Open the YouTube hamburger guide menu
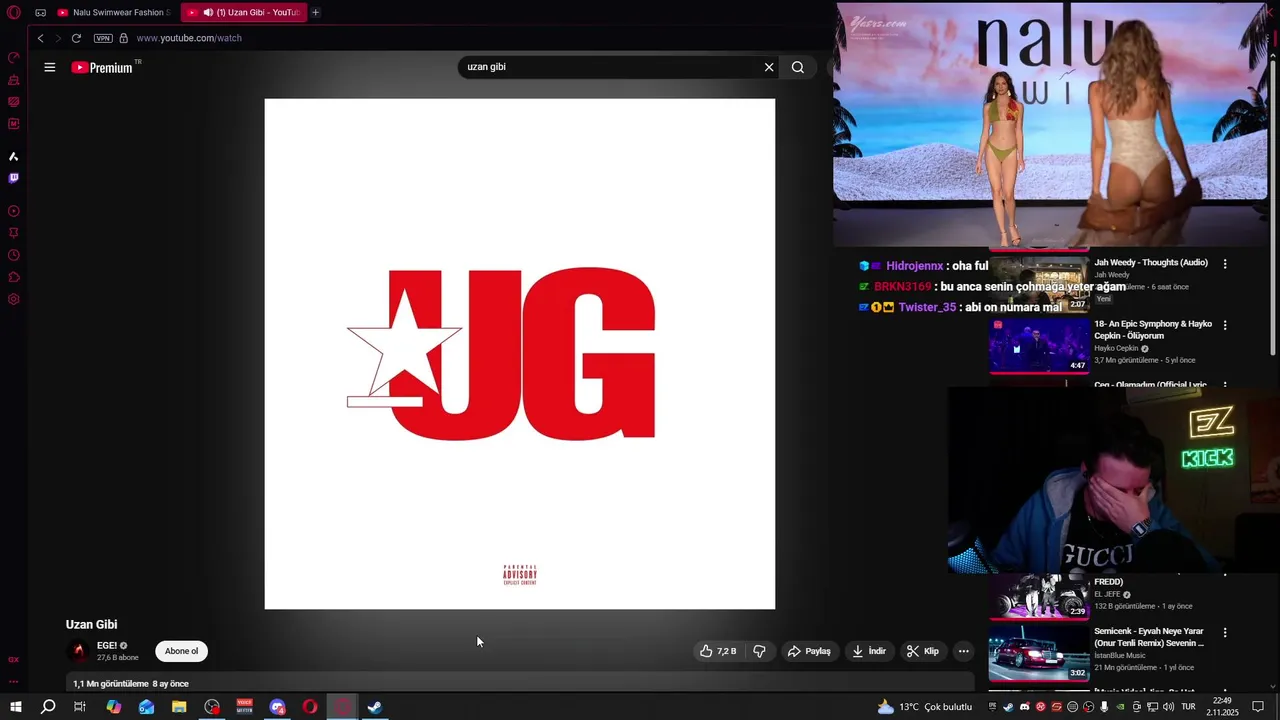 [x=50, y=67]
